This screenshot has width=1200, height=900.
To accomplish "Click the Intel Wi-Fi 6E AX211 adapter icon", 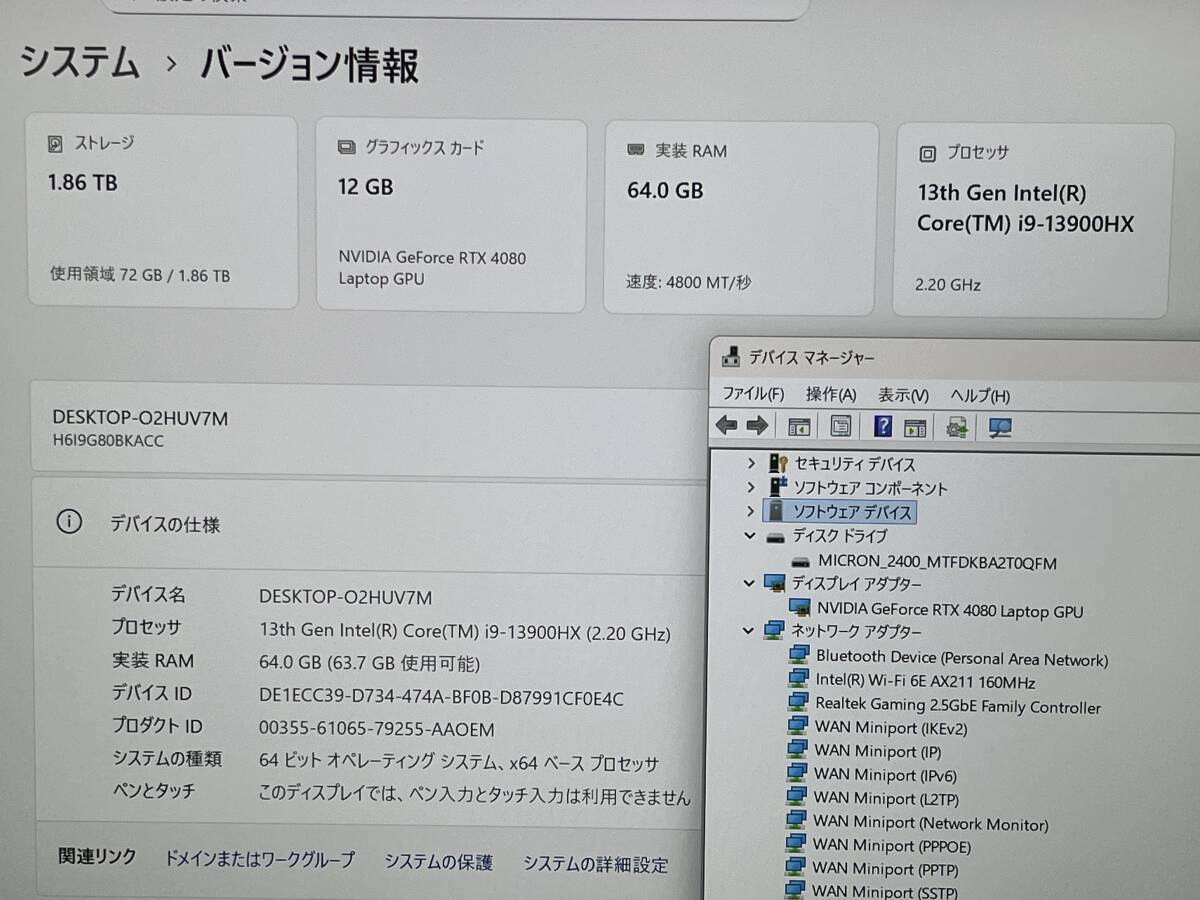I will pos(799,680).
